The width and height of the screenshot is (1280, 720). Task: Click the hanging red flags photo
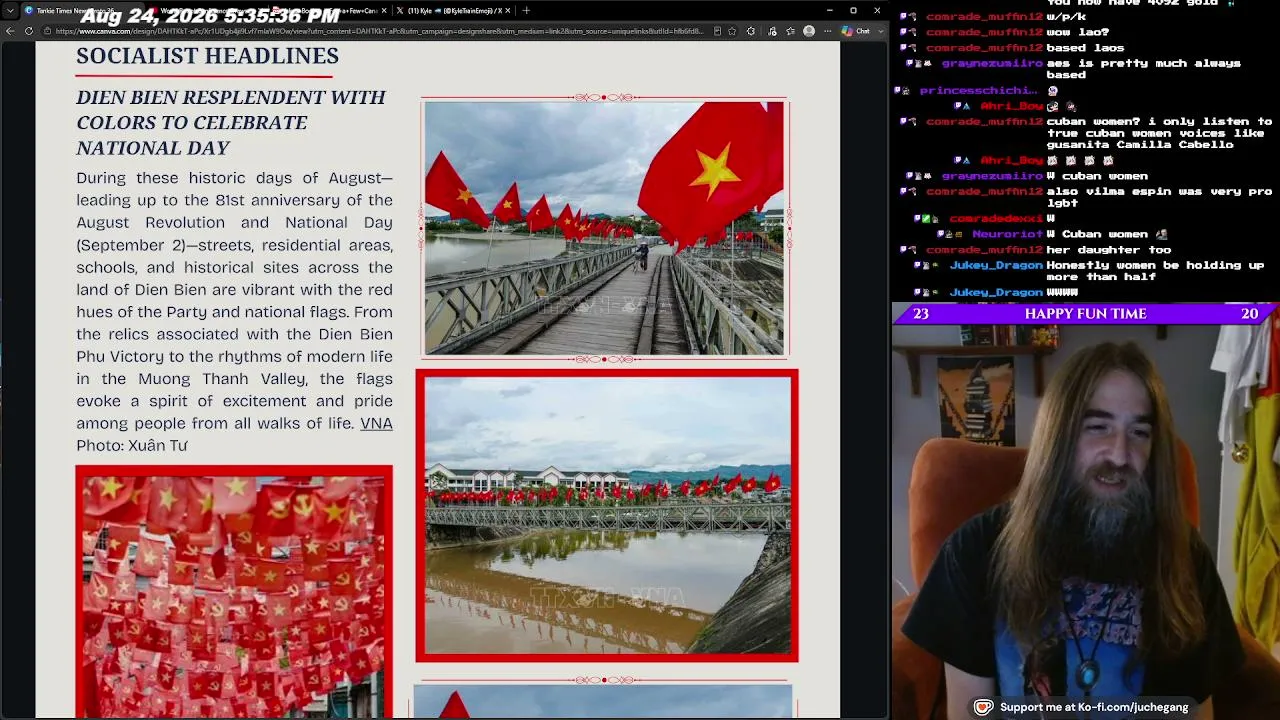pyautogui.click(x=234, y=592)
